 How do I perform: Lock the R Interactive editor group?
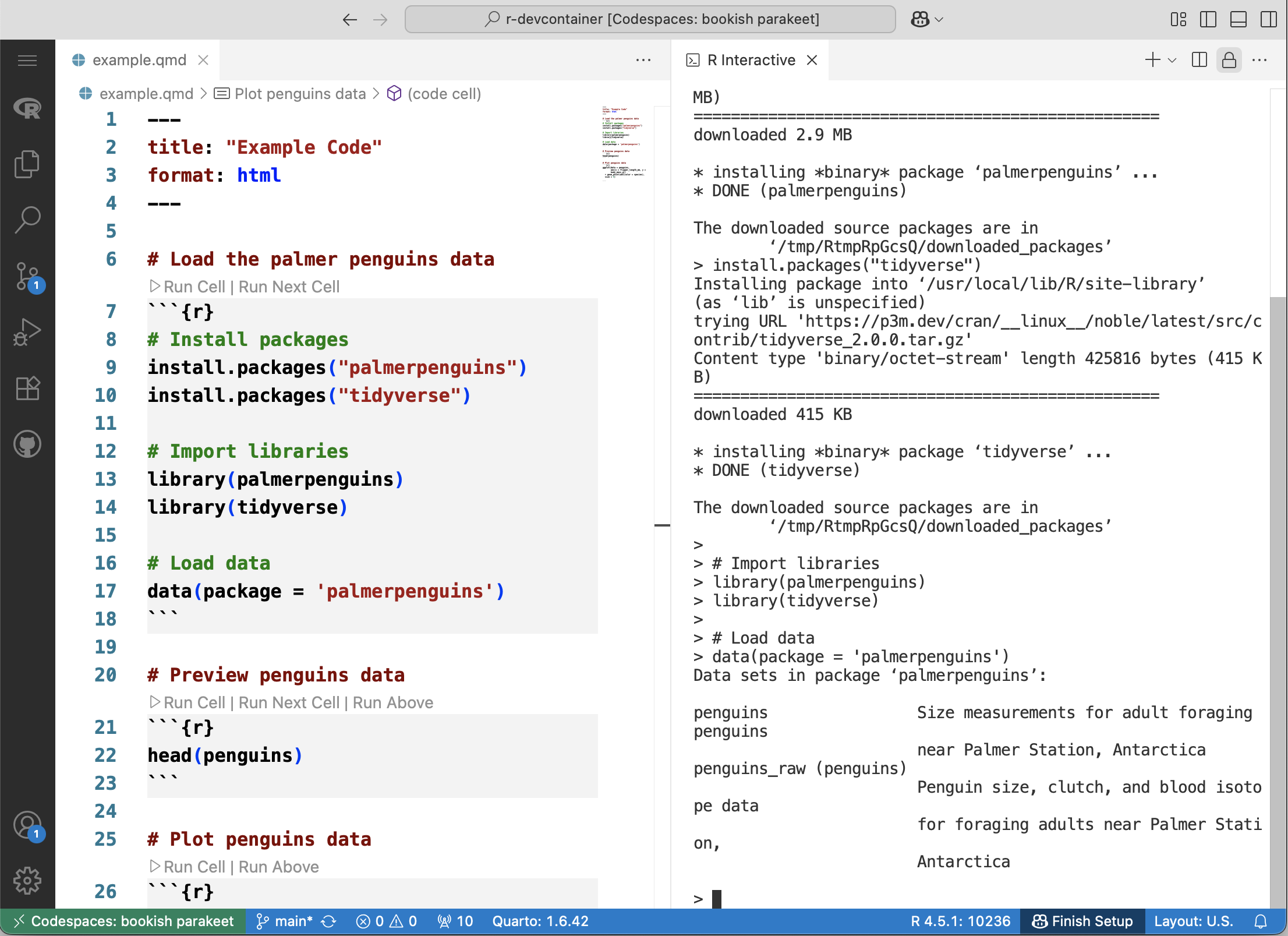click(x=1229, y=60)
